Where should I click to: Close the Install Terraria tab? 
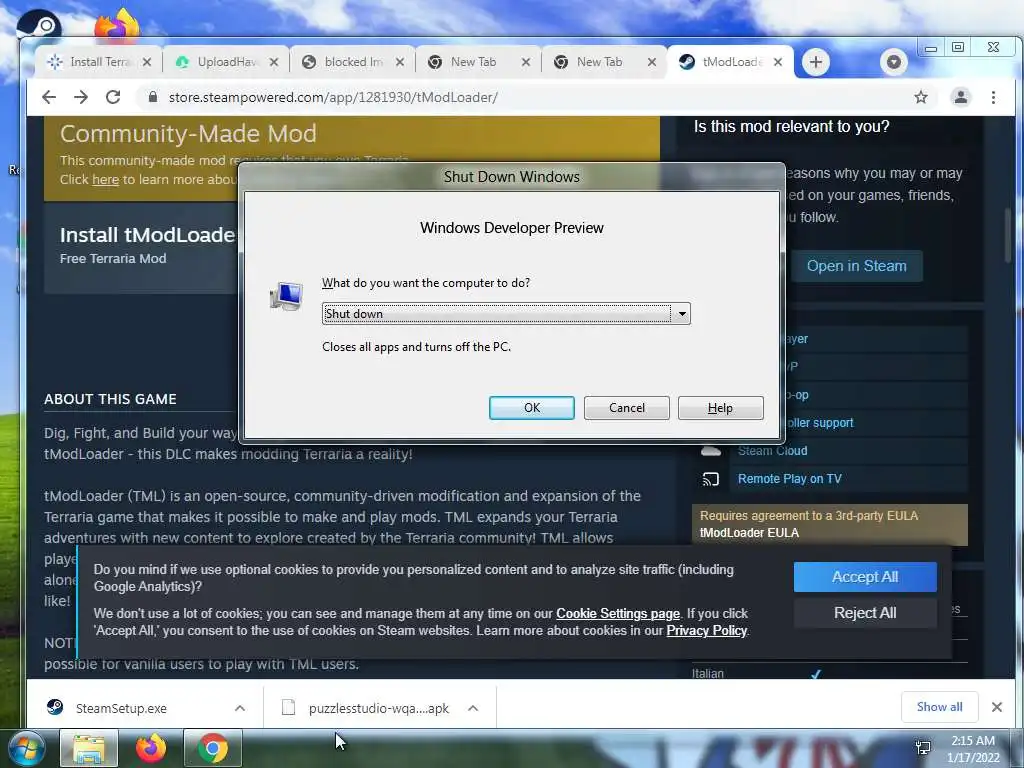[x=147, y=62]
